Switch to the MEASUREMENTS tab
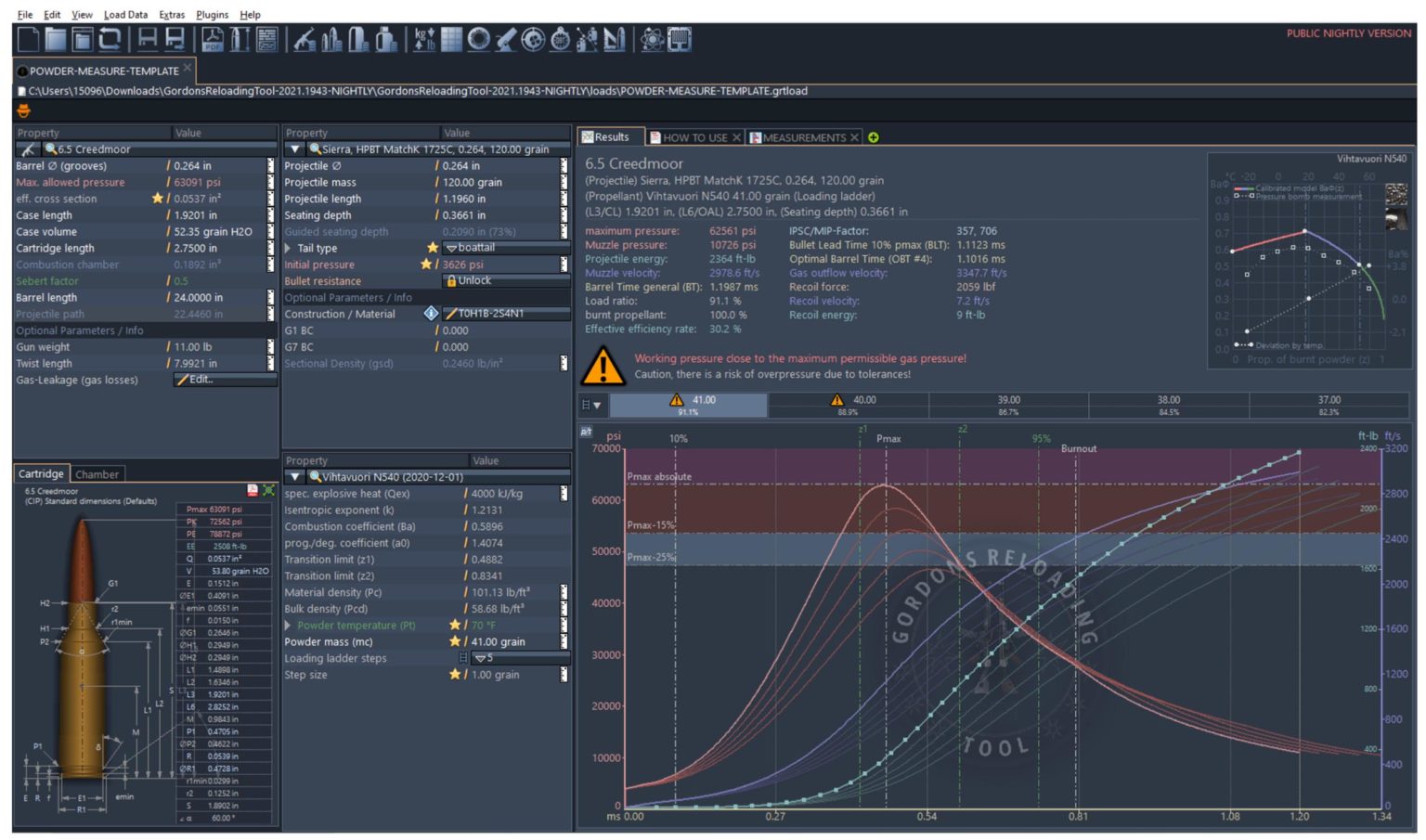Image resolution: width=1426 pixels, height=840 pixels. tap(803, 137)
